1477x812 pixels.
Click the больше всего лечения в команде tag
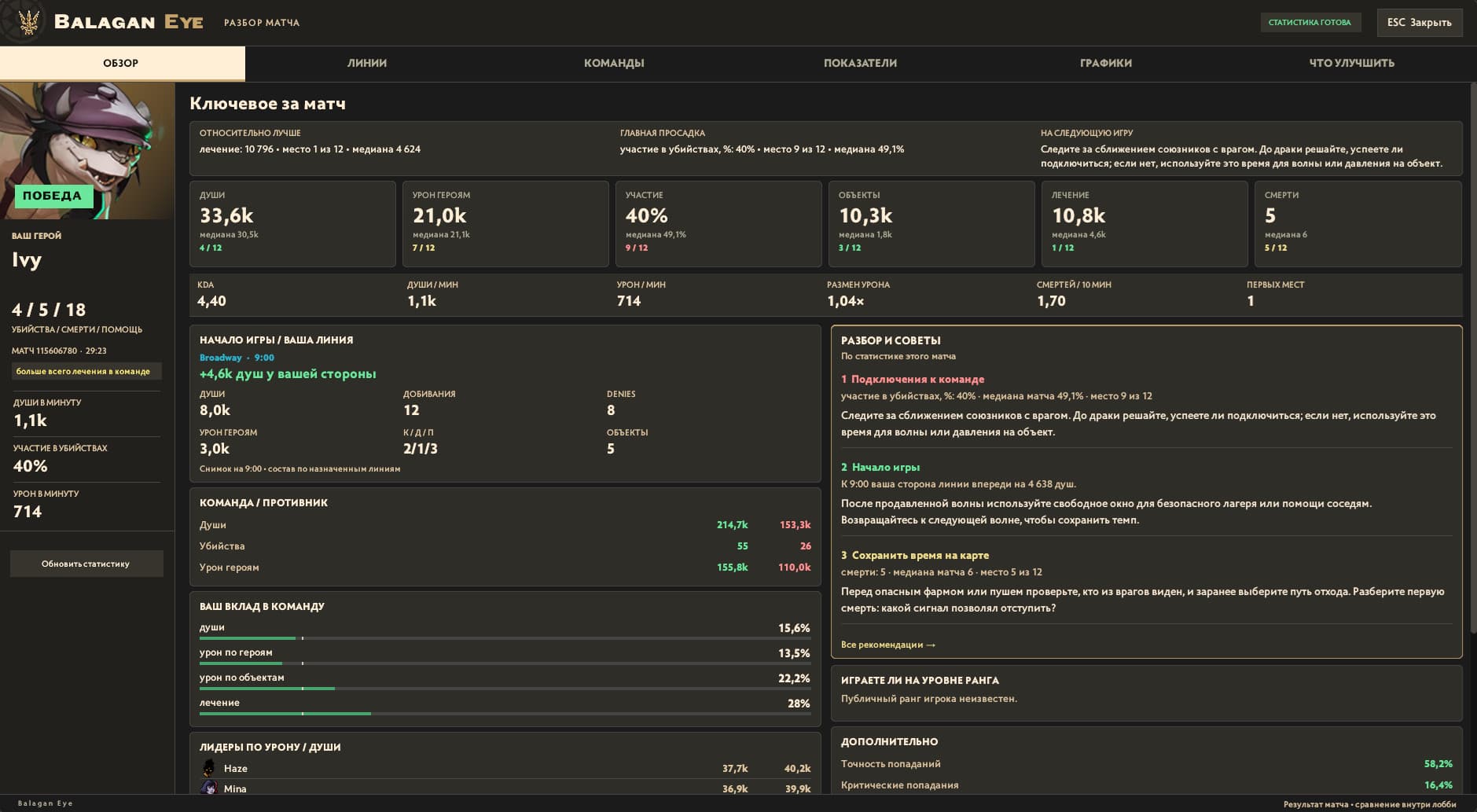click(x=86, y=371)
